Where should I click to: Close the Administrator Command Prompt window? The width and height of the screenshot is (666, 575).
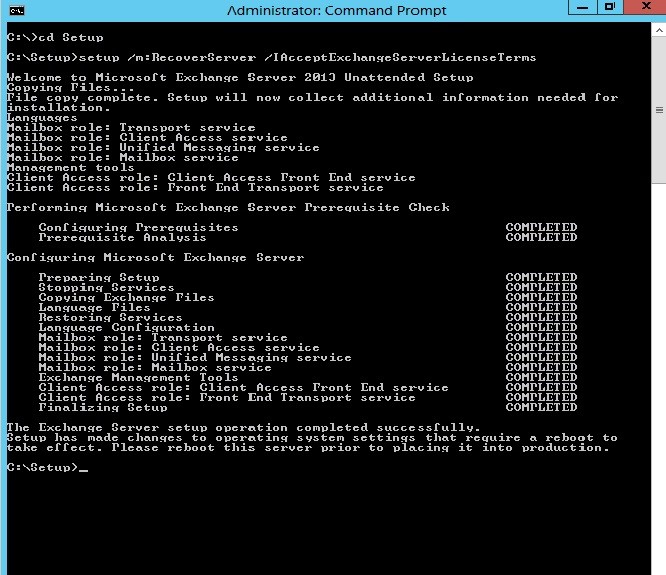(x=646, y=7)
